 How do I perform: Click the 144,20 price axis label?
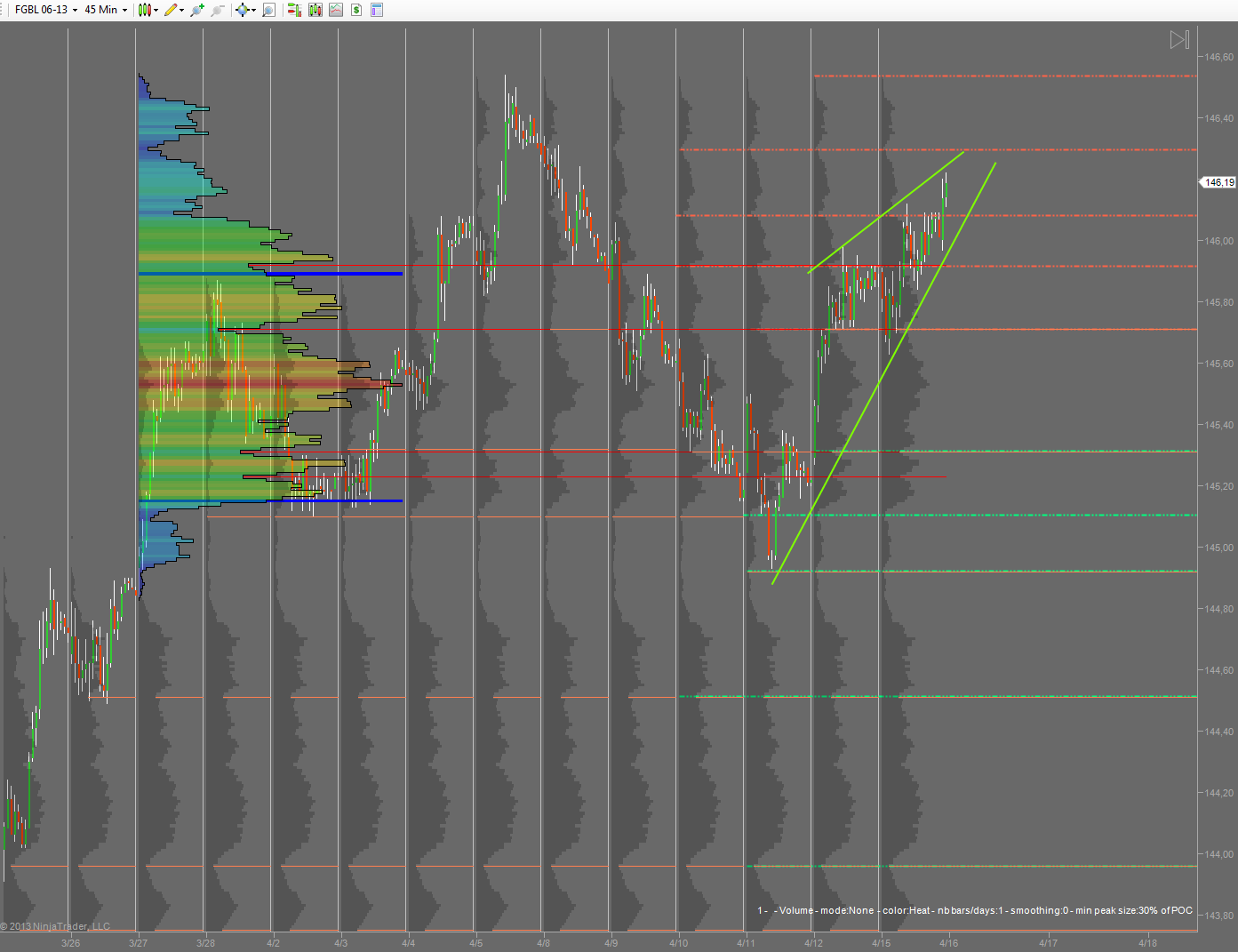(x=1219, y=793)
